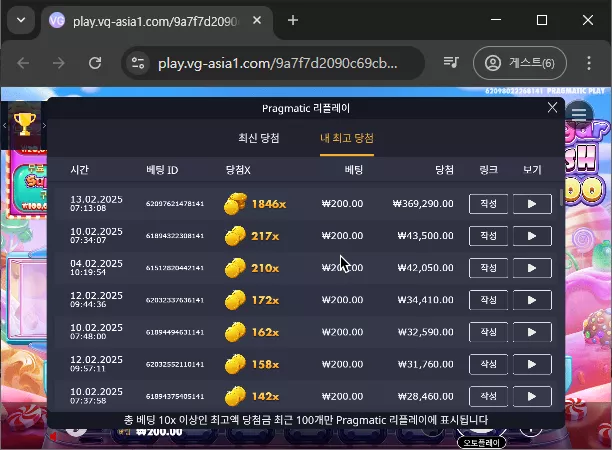
Task: Go forward in browser history
Action: point(59,63)
